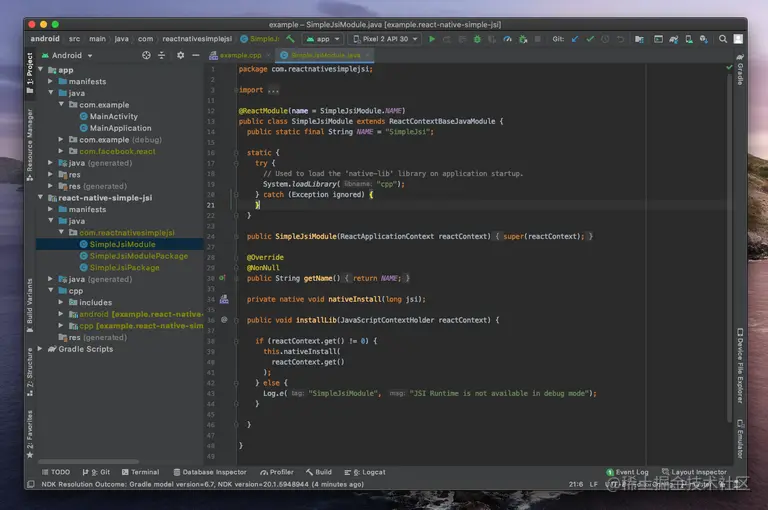
Task: Toggle Resource Manager side panel
Action: point(30,145)
